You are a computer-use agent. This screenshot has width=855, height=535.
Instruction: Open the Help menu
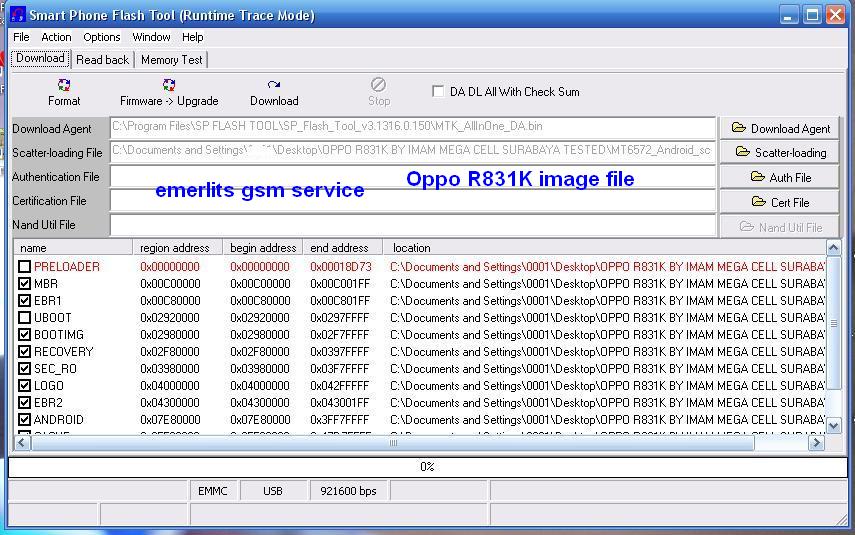pos(192,37)
